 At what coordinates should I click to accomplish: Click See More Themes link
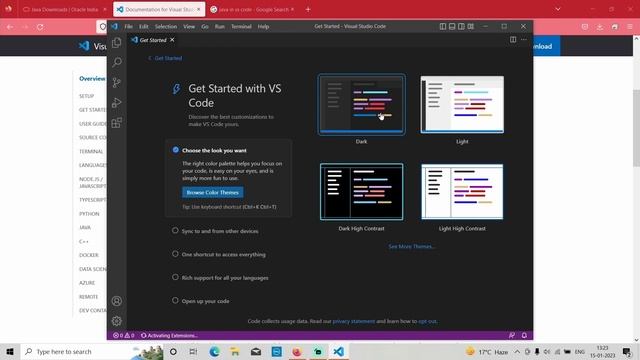(x=411, y=247)
